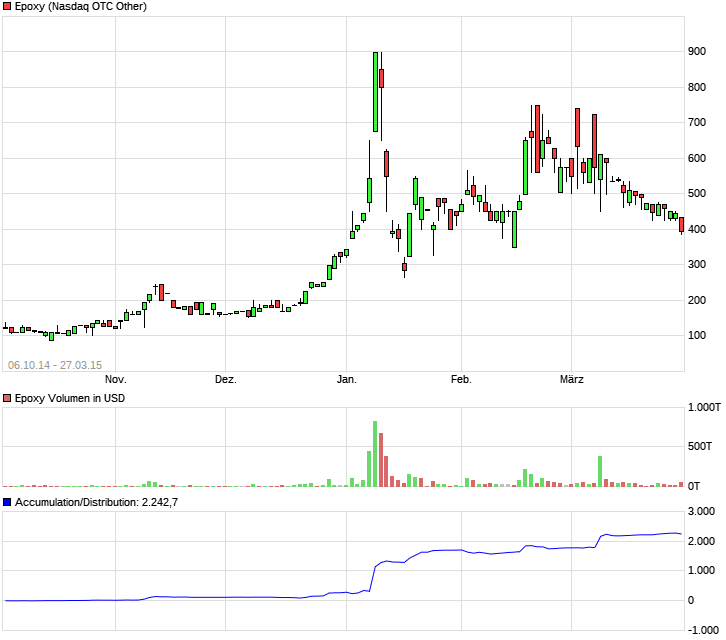Click the 800 price axis value
Viewport: 726px width, 640px height.
coord(697,87)
